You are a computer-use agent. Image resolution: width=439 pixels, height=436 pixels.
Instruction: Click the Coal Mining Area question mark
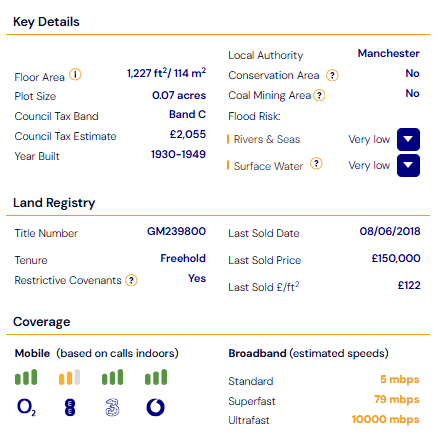pyautogui.click(x=319, y=96)
